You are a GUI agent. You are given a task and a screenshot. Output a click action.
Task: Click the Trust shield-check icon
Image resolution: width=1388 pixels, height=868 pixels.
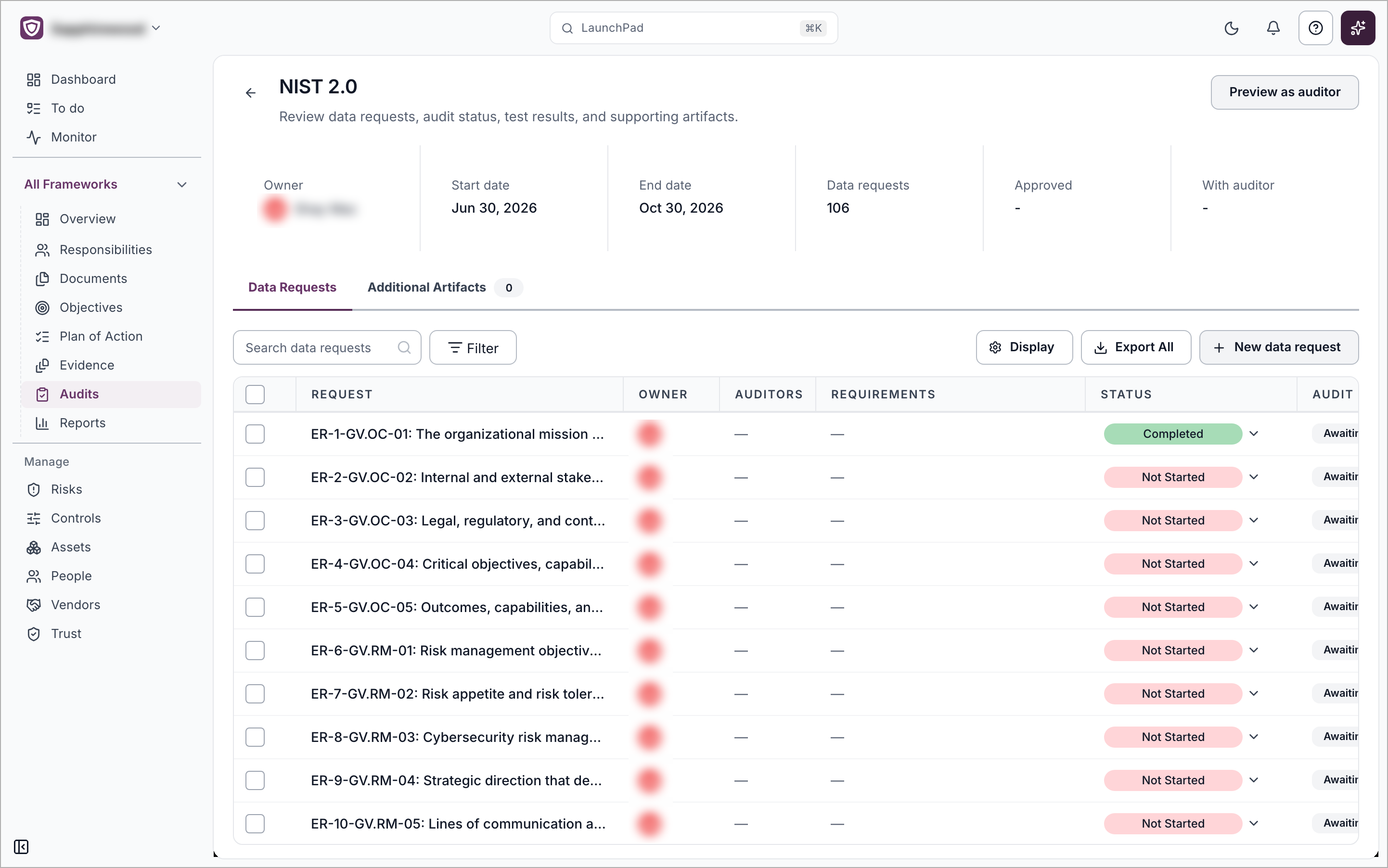[x=34, y=634]
